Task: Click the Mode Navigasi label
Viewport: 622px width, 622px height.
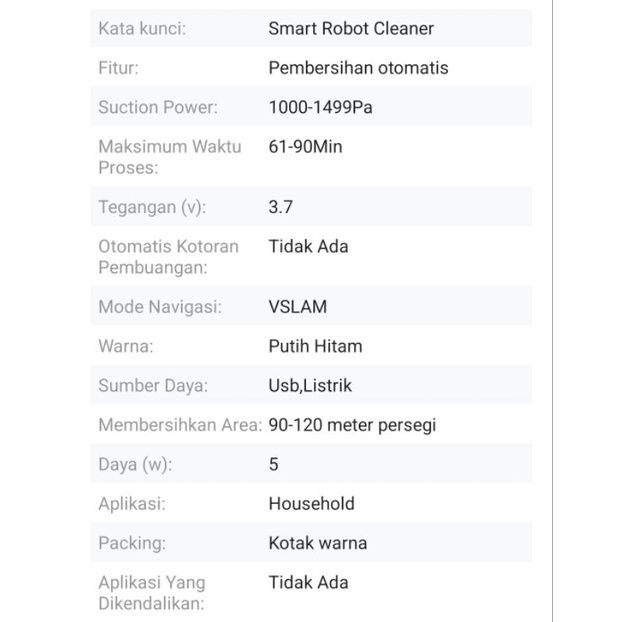Action: 160,307
